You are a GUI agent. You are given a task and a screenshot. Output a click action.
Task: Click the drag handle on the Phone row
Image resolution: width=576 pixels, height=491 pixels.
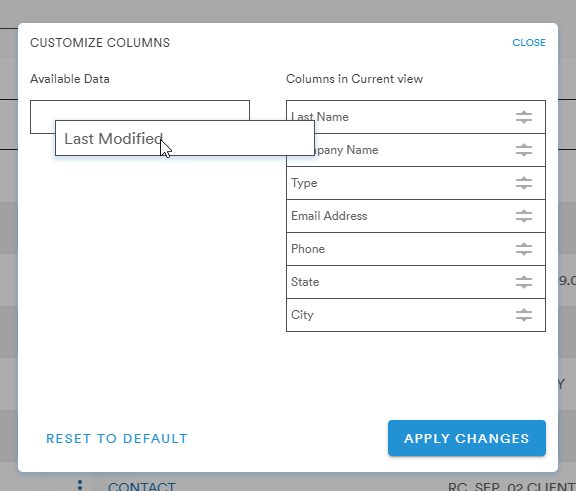coord(523,249)
